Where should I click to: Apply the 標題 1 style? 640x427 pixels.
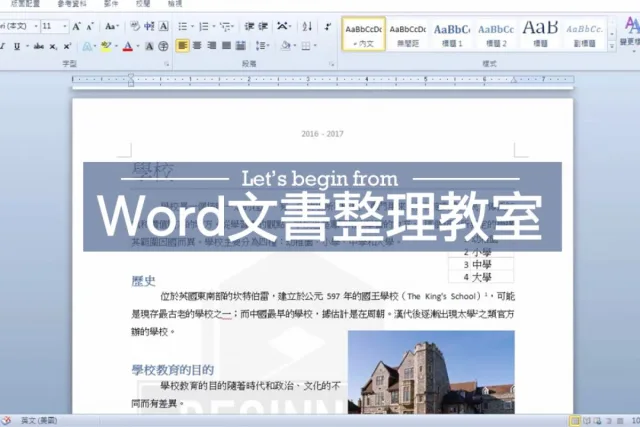point(452,35)
